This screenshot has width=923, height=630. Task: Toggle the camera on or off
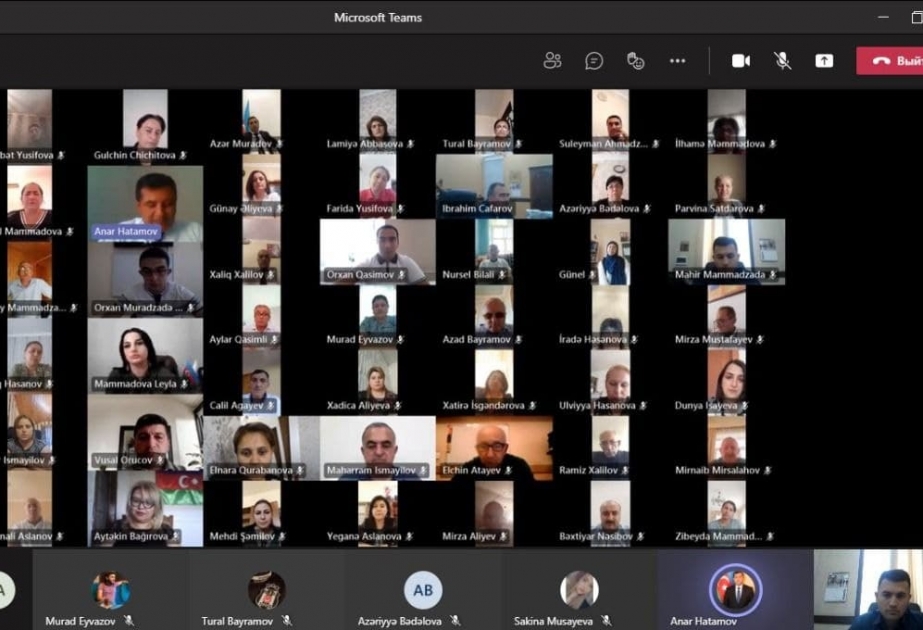click(x=741, y=61)
